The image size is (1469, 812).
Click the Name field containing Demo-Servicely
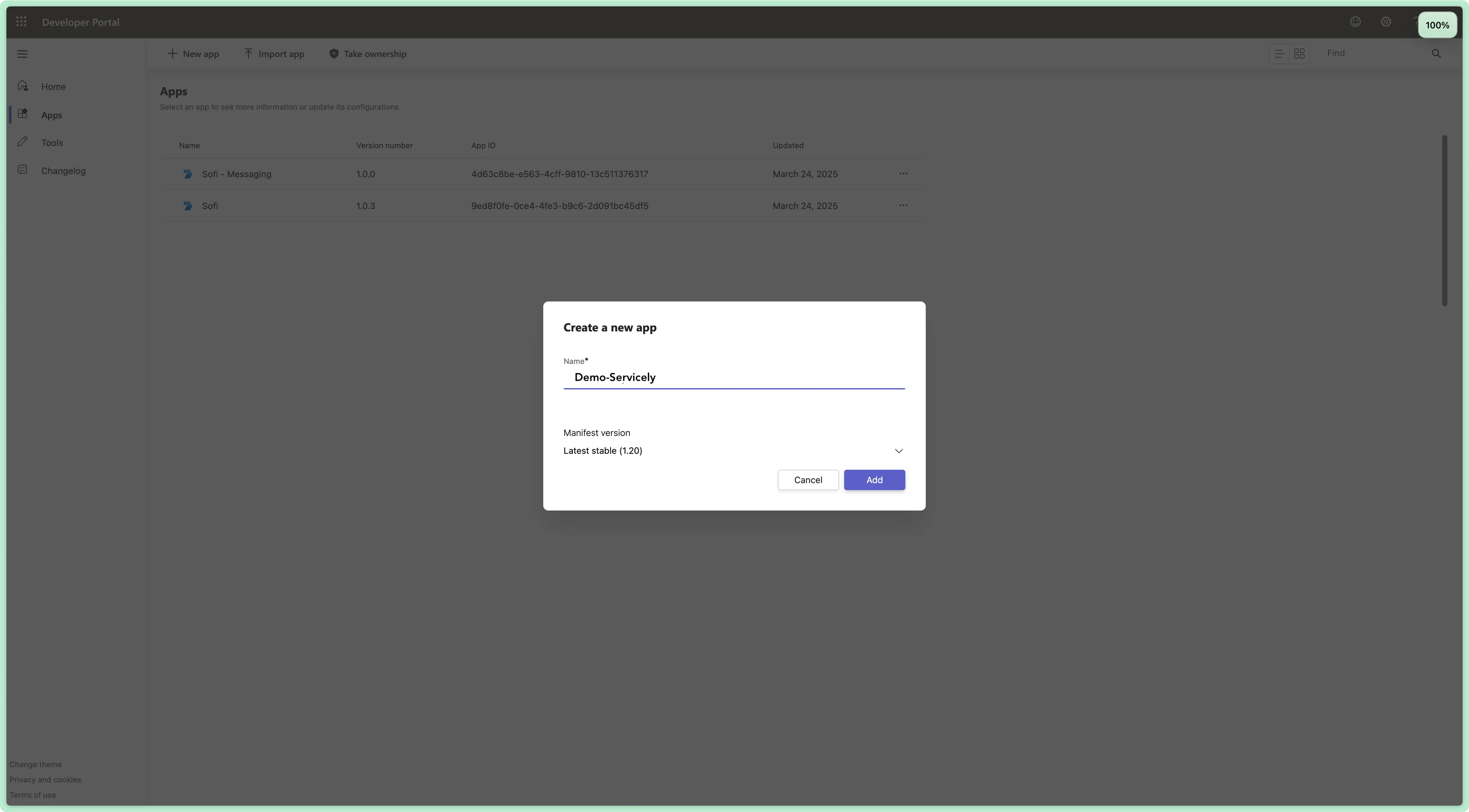734,377
